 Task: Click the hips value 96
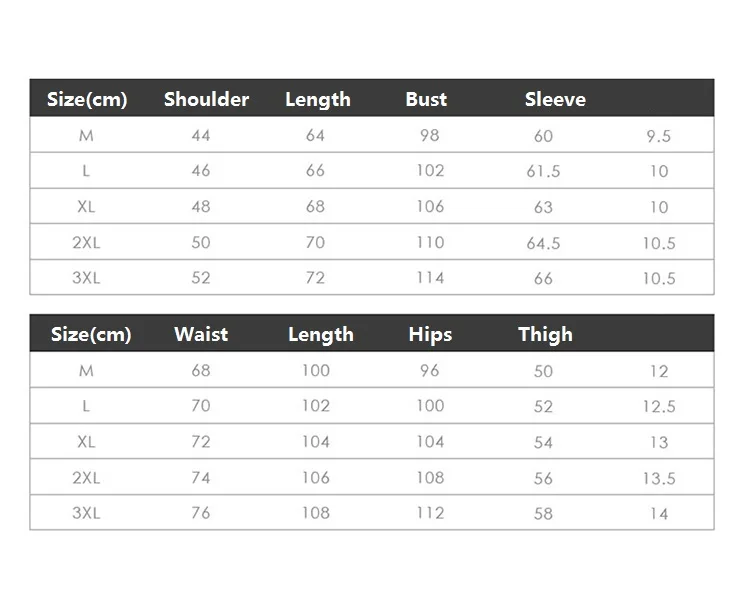pos(430,371)
